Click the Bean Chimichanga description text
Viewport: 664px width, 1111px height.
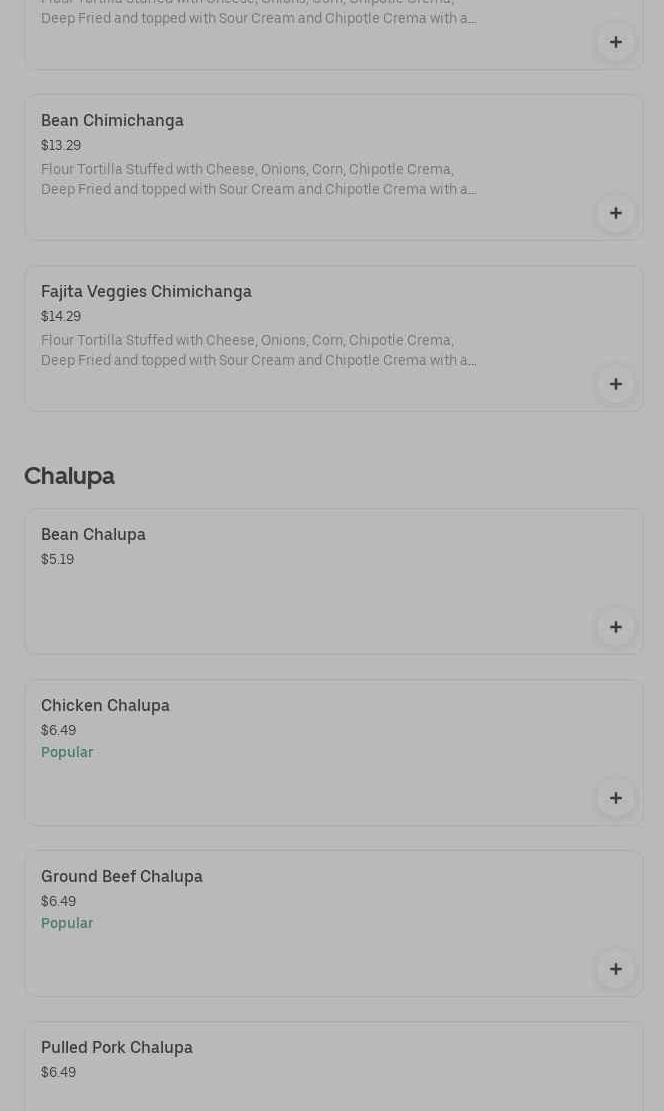[x=258, y=180]
